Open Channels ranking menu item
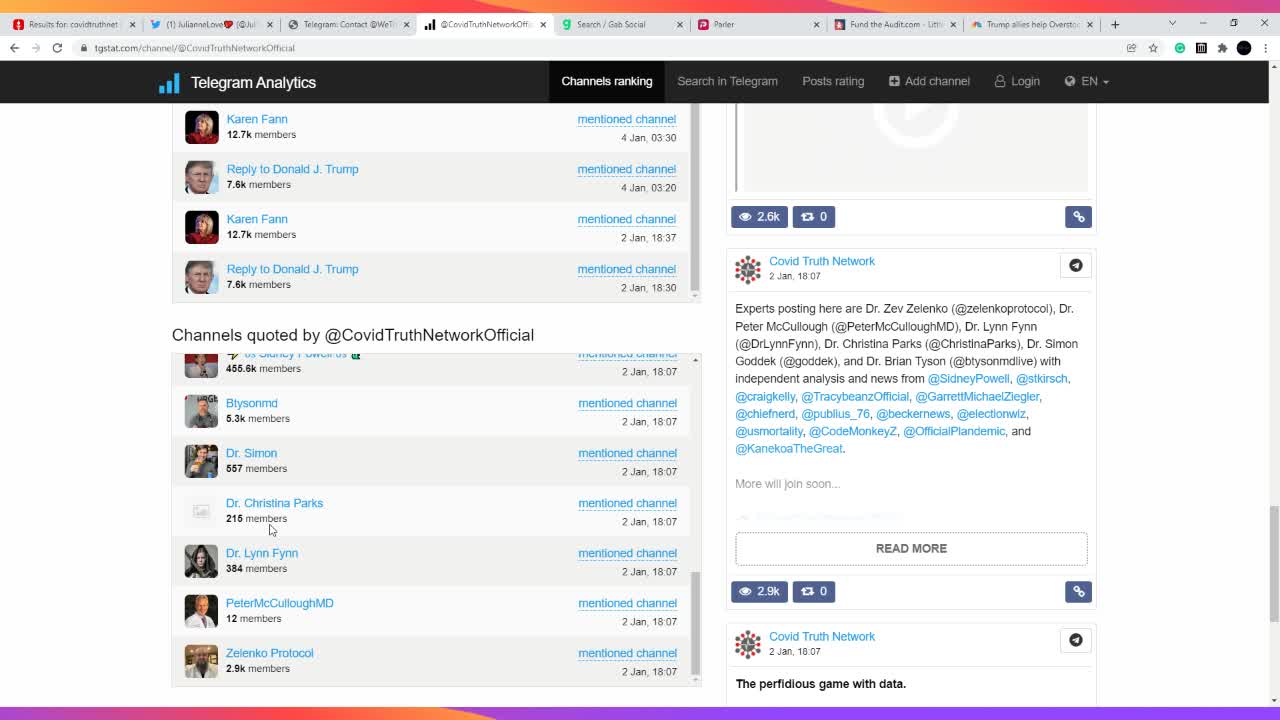 [x=606, y=82]
